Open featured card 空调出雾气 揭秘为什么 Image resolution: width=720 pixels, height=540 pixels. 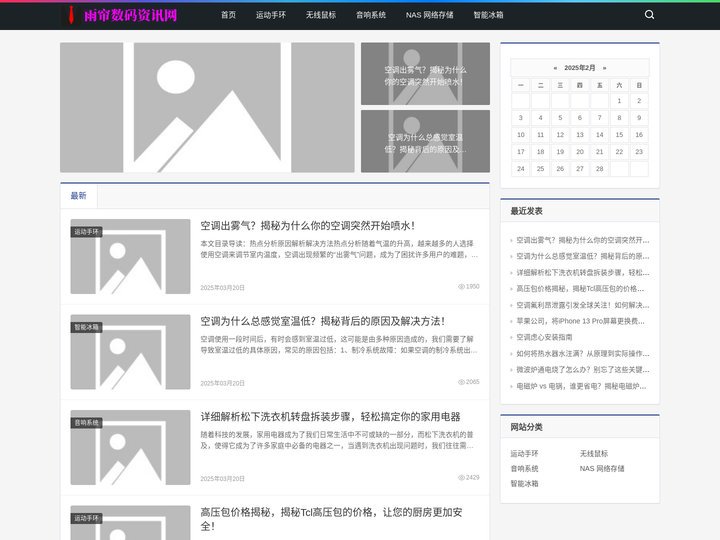point(425,74)
